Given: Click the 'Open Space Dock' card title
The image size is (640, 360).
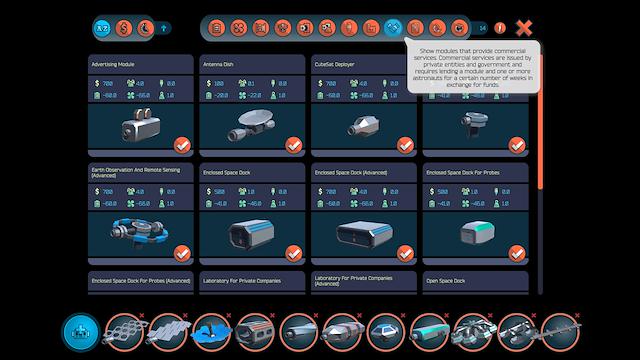Looking at the screenshot, I should click(446, 281).
